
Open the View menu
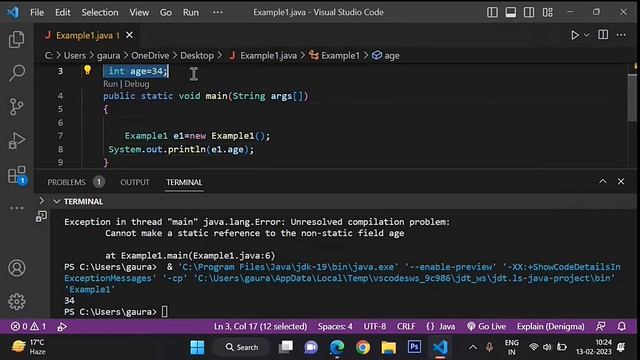pos(139,12)
